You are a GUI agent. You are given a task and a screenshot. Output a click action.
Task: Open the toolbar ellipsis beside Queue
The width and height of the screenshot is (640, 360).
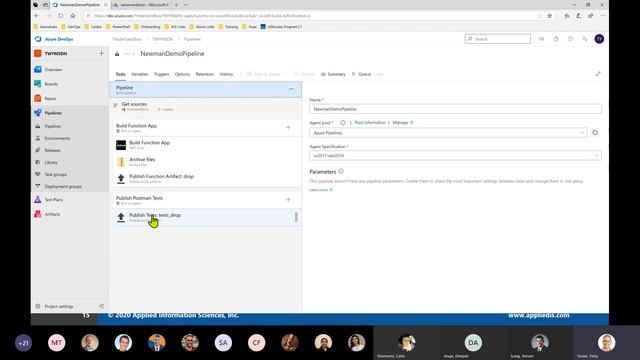(x=380, y=74)
